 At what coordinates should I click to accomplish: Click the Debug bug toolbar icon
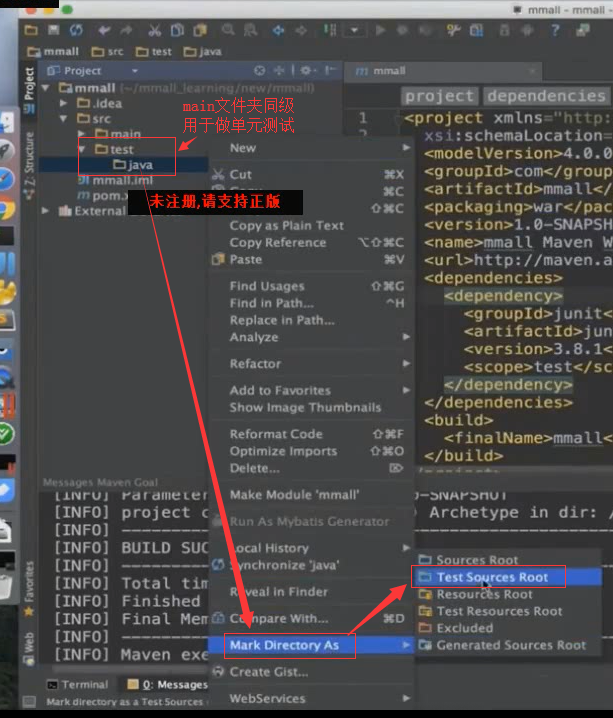402,31
